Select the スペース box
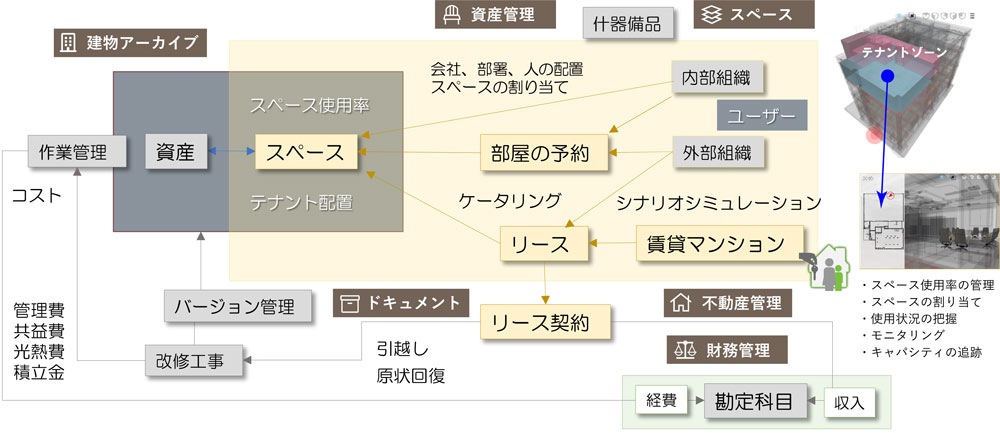 [306, 152]
